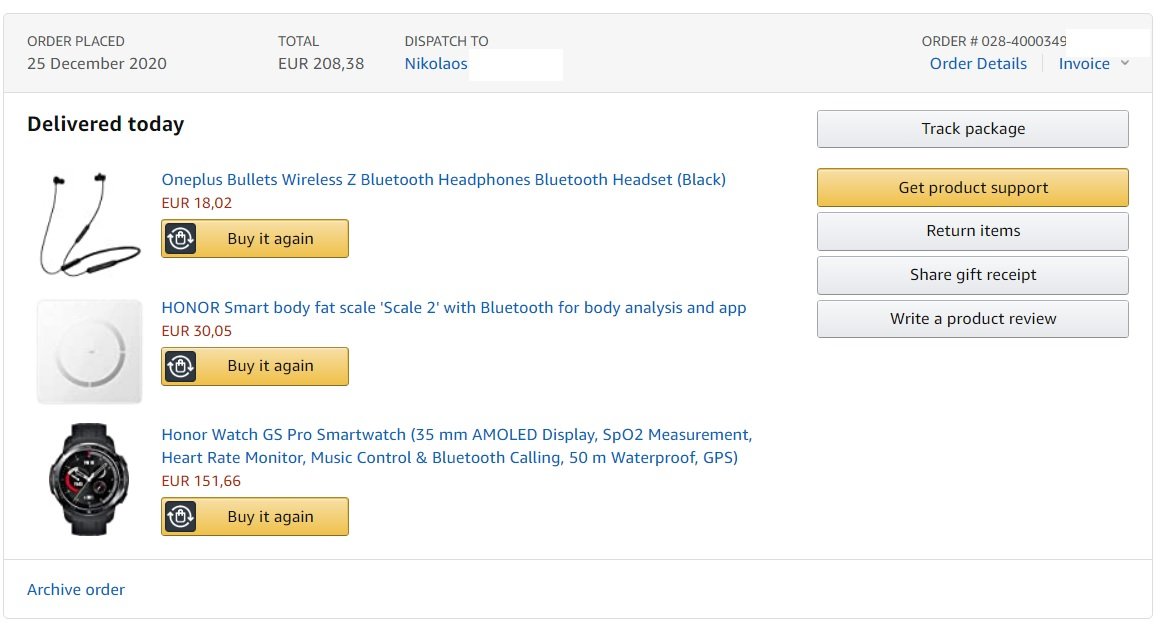The image size is (1162, 627).
Task: Share gift receipt
Action: (972, 275)
